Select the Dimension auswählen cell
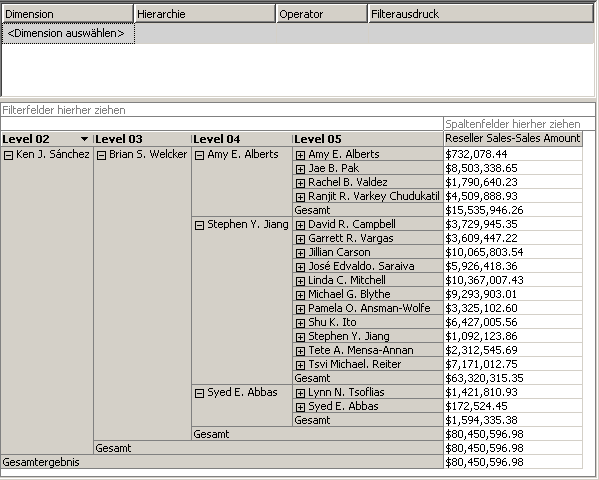This screenshot has height=480, width=599. tap(68, 34)
